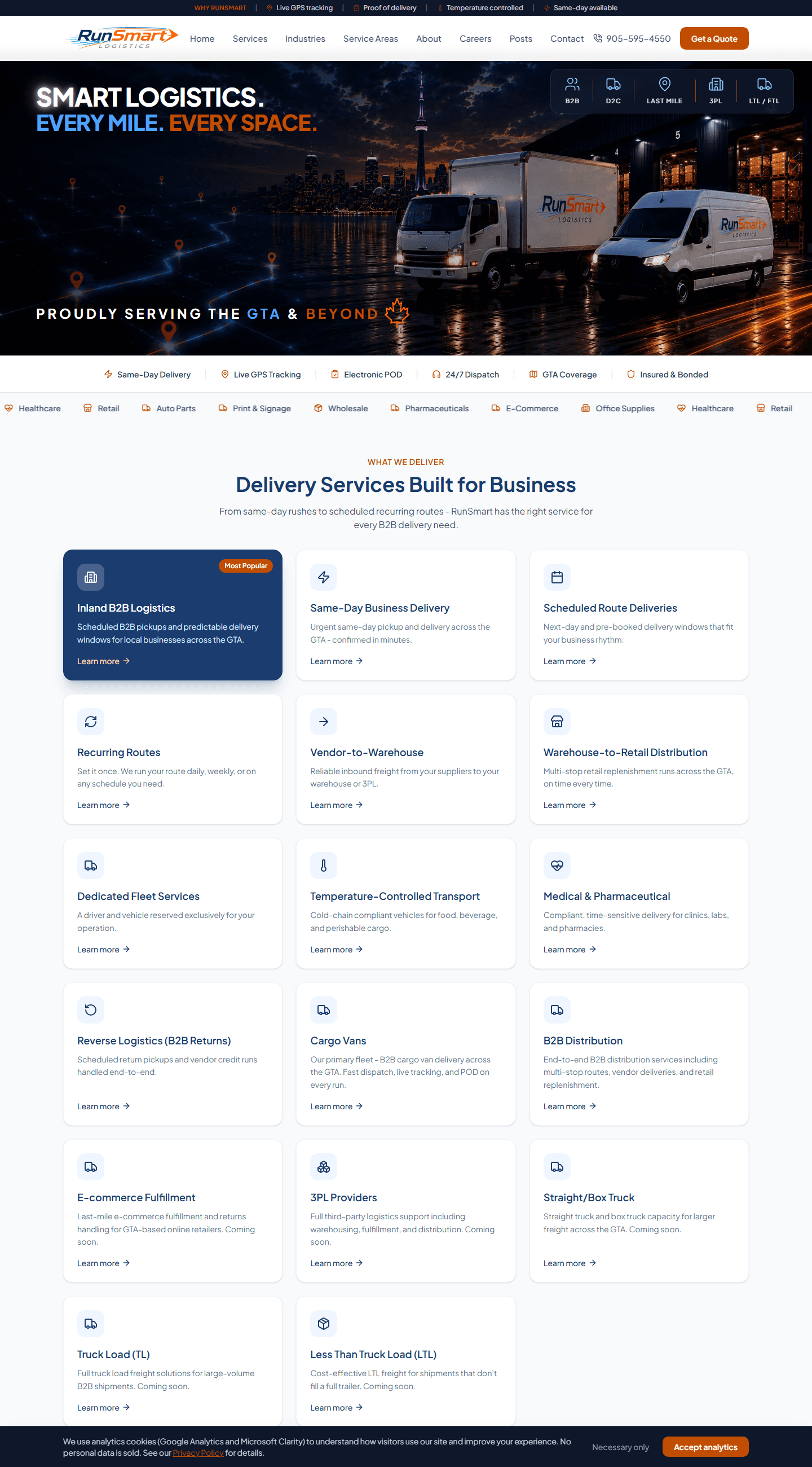Viewport: 812px width, 1467px height.
Task: Click Learn more under Medical & Pharmaceutical
Action: coord(570,950)
